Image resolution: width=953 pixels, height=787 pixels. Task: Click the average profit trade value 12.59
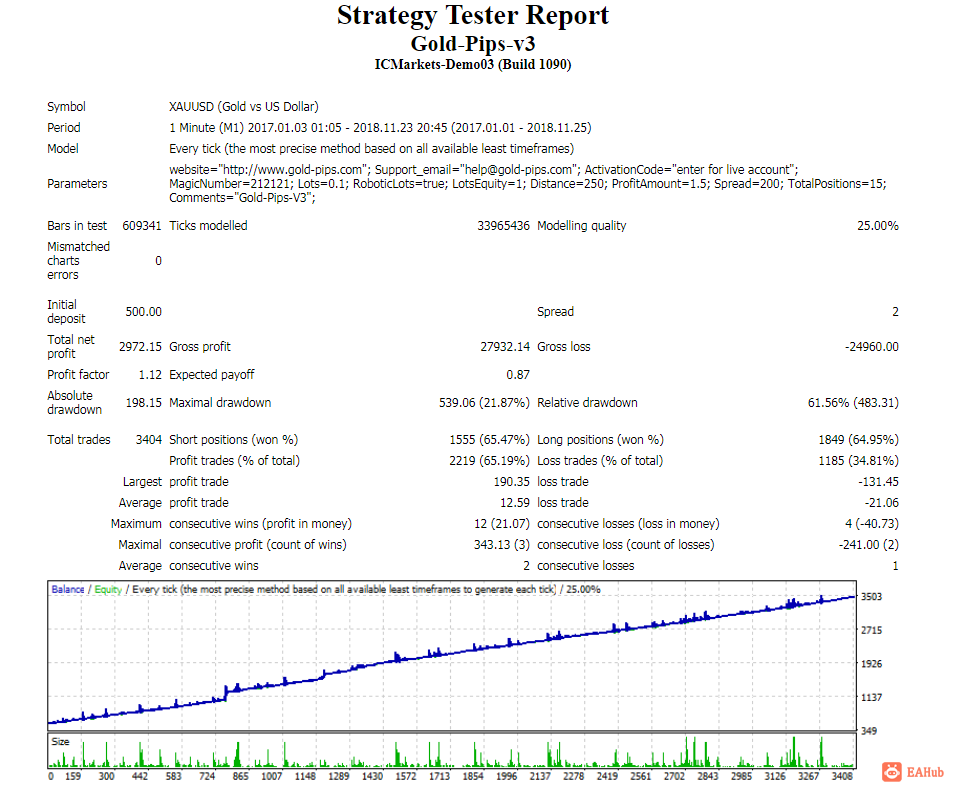[515, 503]
